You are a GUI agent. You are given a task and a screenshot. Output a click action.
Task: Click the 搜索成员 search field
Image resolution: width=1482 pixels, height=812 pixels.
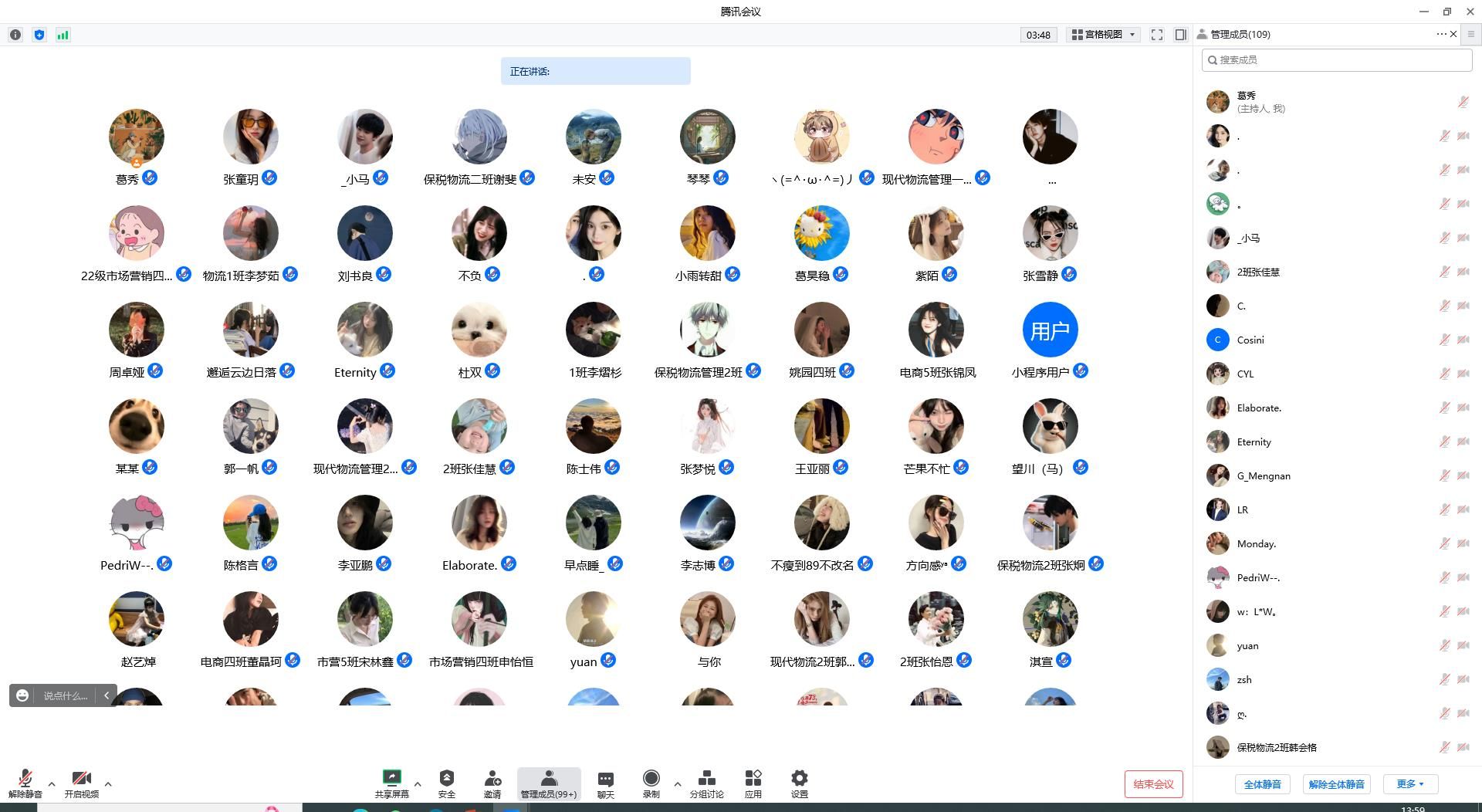(x=1337, y=60)
